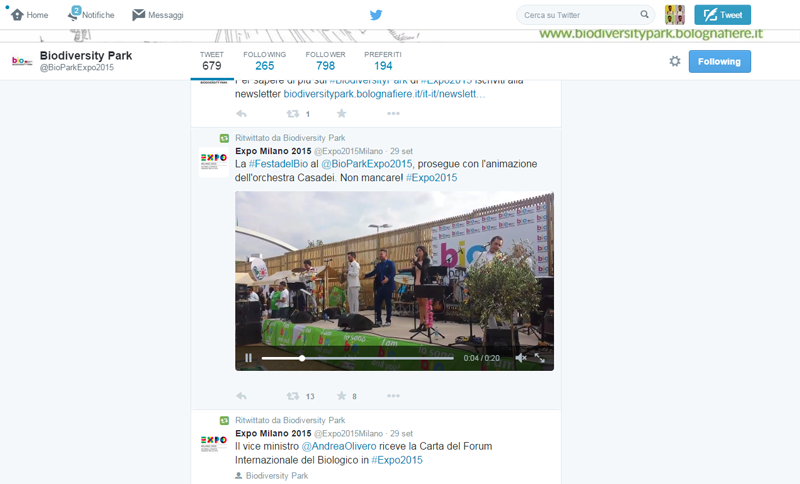
Task: Click the Biodiversity Park profile avatar
Action: click(22, 61)
